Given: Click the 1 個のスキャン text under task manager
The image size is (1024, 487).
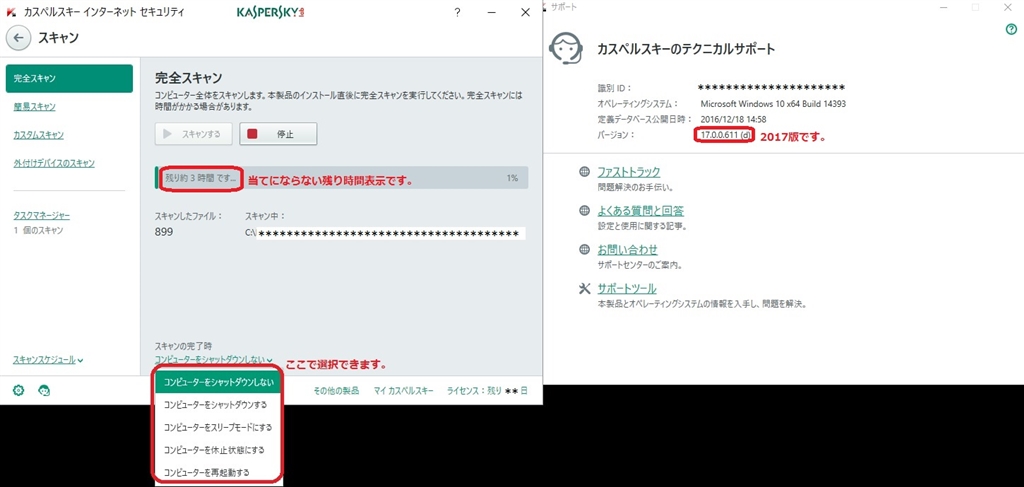Looking at the screenshot, I should 39,230.
